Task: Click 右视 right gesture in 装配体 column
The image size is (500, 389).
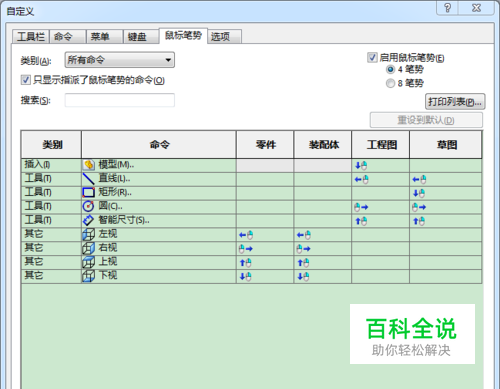Action: click(303, 249)
